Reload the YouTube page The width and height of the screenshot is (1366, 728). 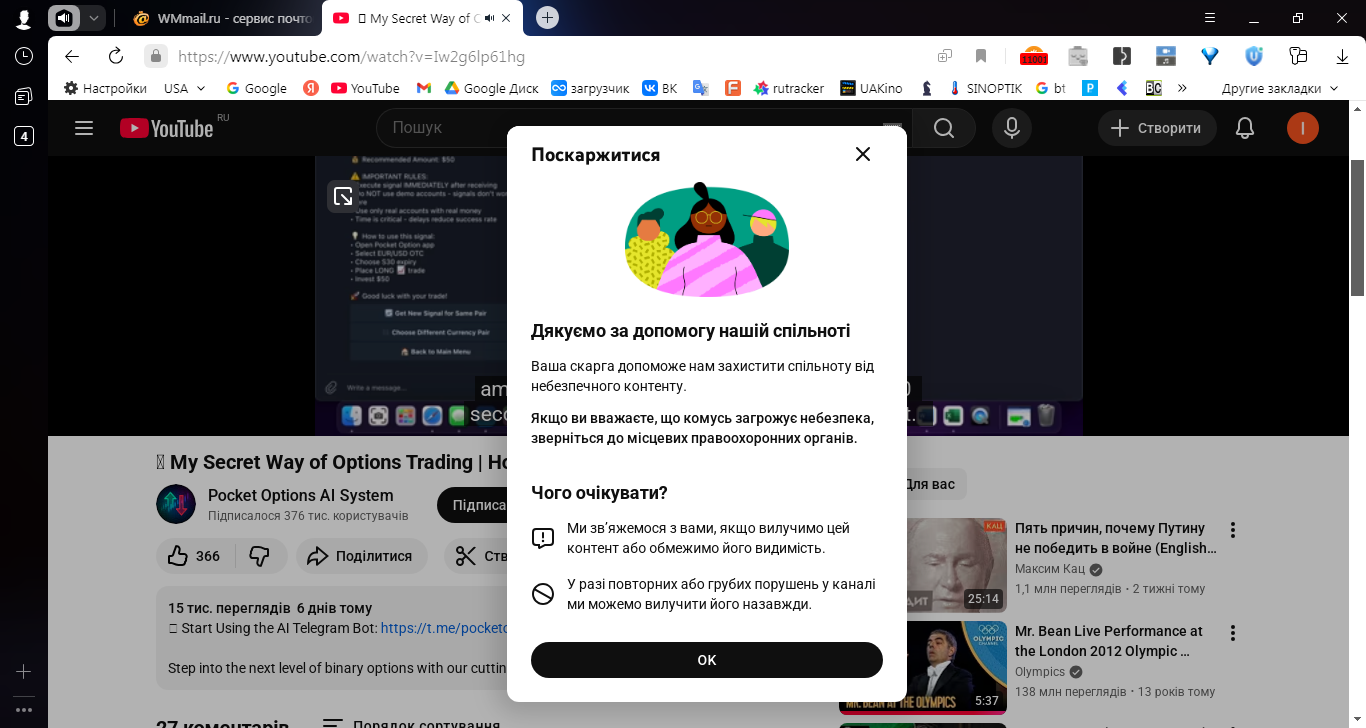(x=116, y=56)
